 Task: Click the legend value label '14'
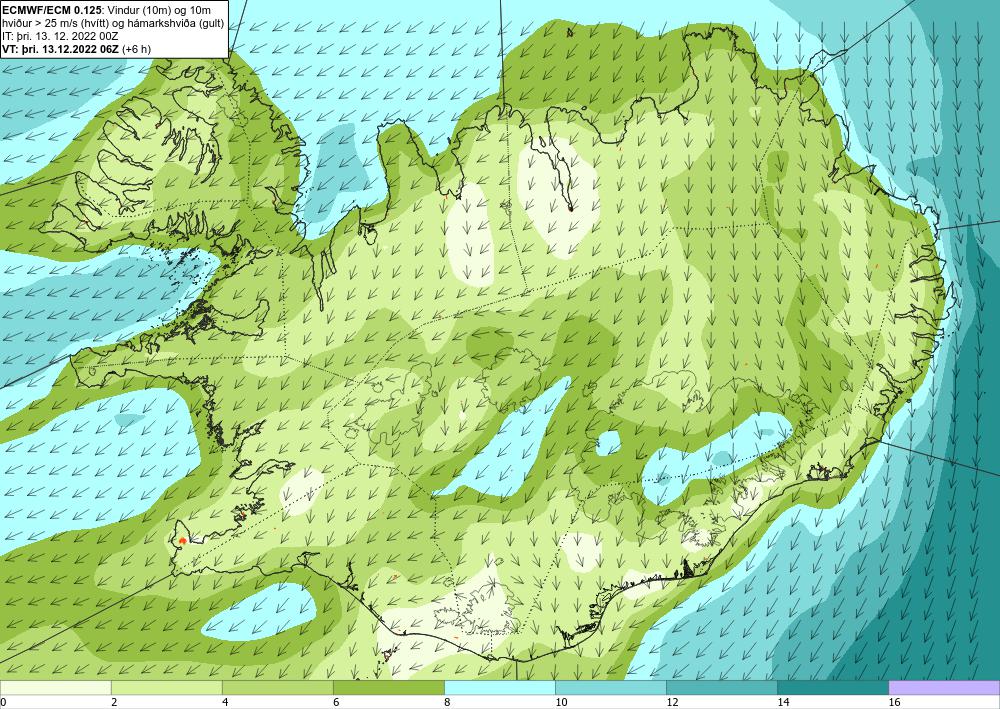[x=783, y=702]
